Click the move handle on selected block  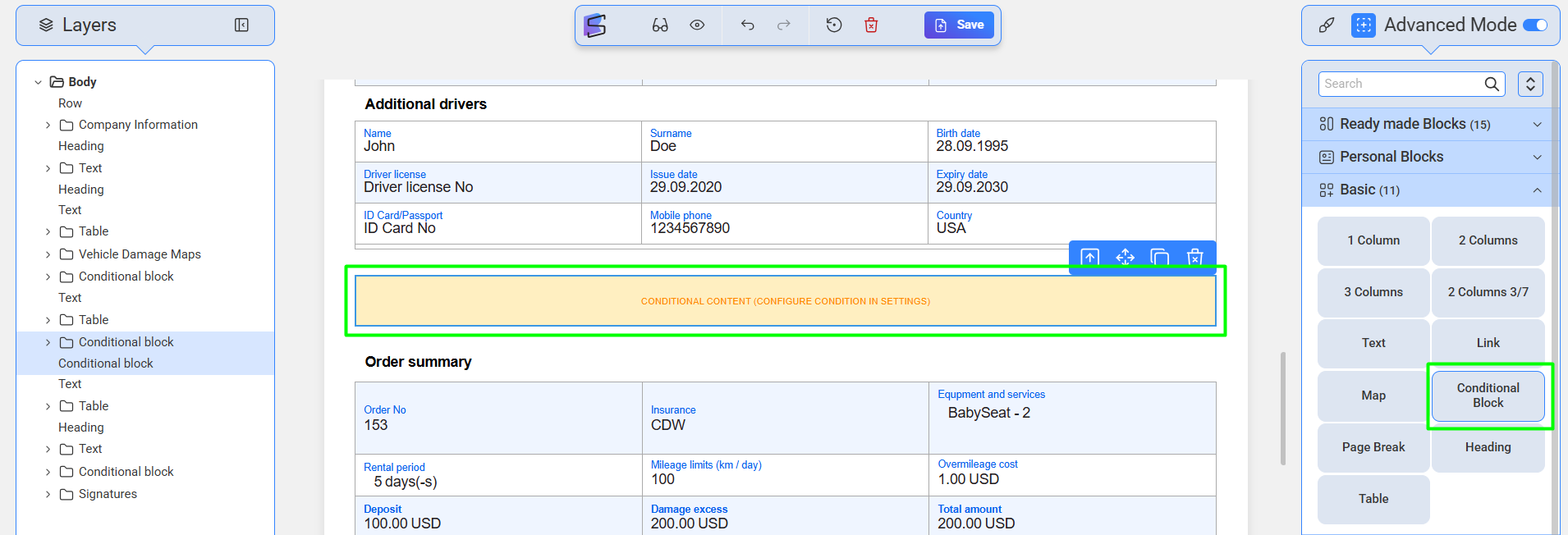[1125, 257]
